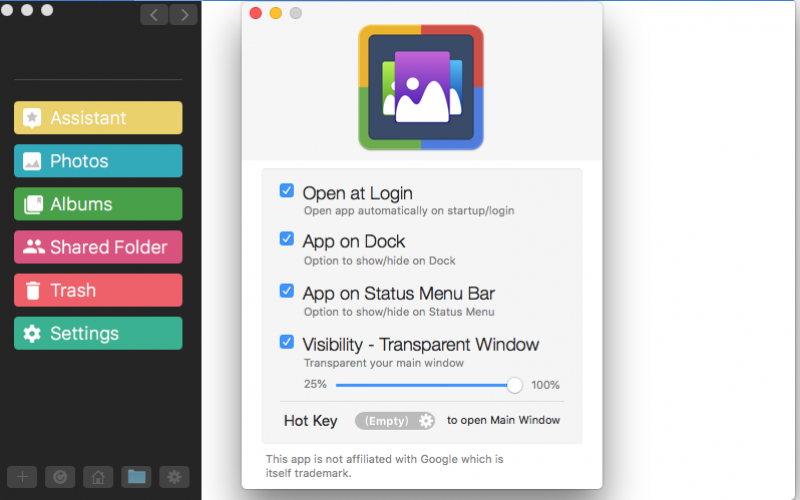Click "Transparent your main window" text
The width and height of the screenshot is (800, 500).
[384, 363]
